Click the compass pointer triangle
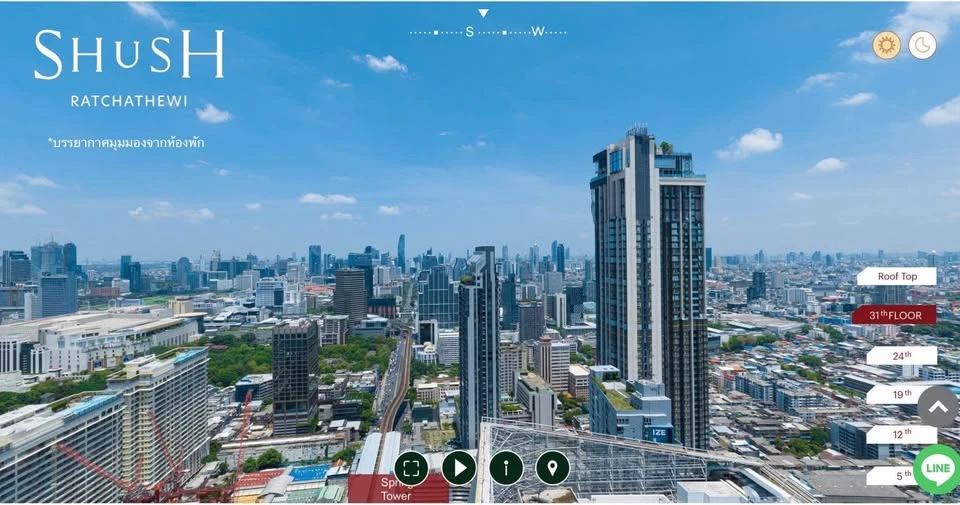This screenshot has height=505, width=960. (483, 13)
